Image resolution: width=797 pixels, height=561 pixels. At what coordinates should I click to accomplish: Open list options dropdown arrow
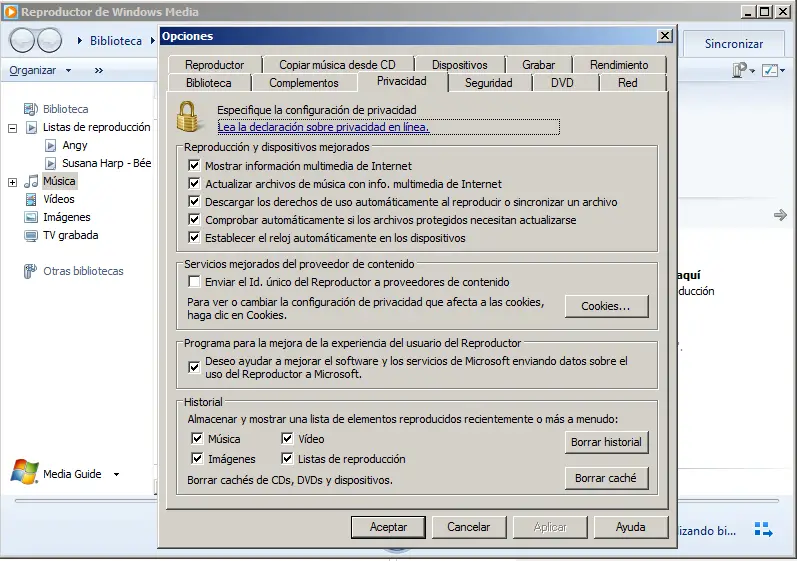point(782,71)
